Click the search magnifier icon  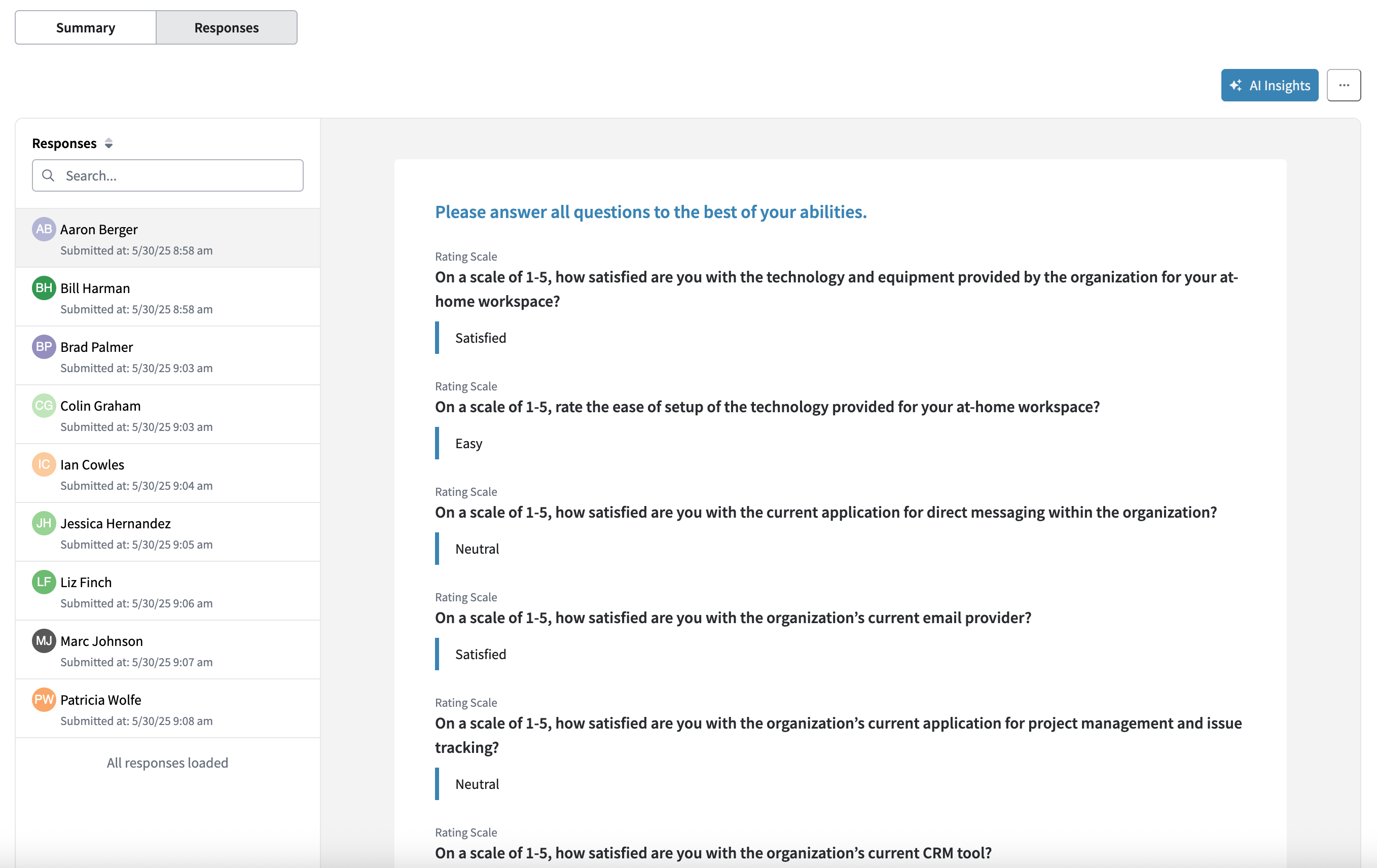click(49, 175)
